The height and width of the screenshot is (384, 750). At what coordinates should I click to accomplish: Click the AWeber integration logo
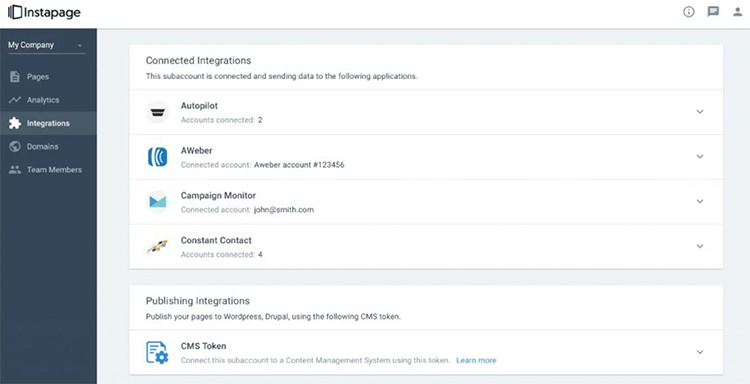point(157,157)
